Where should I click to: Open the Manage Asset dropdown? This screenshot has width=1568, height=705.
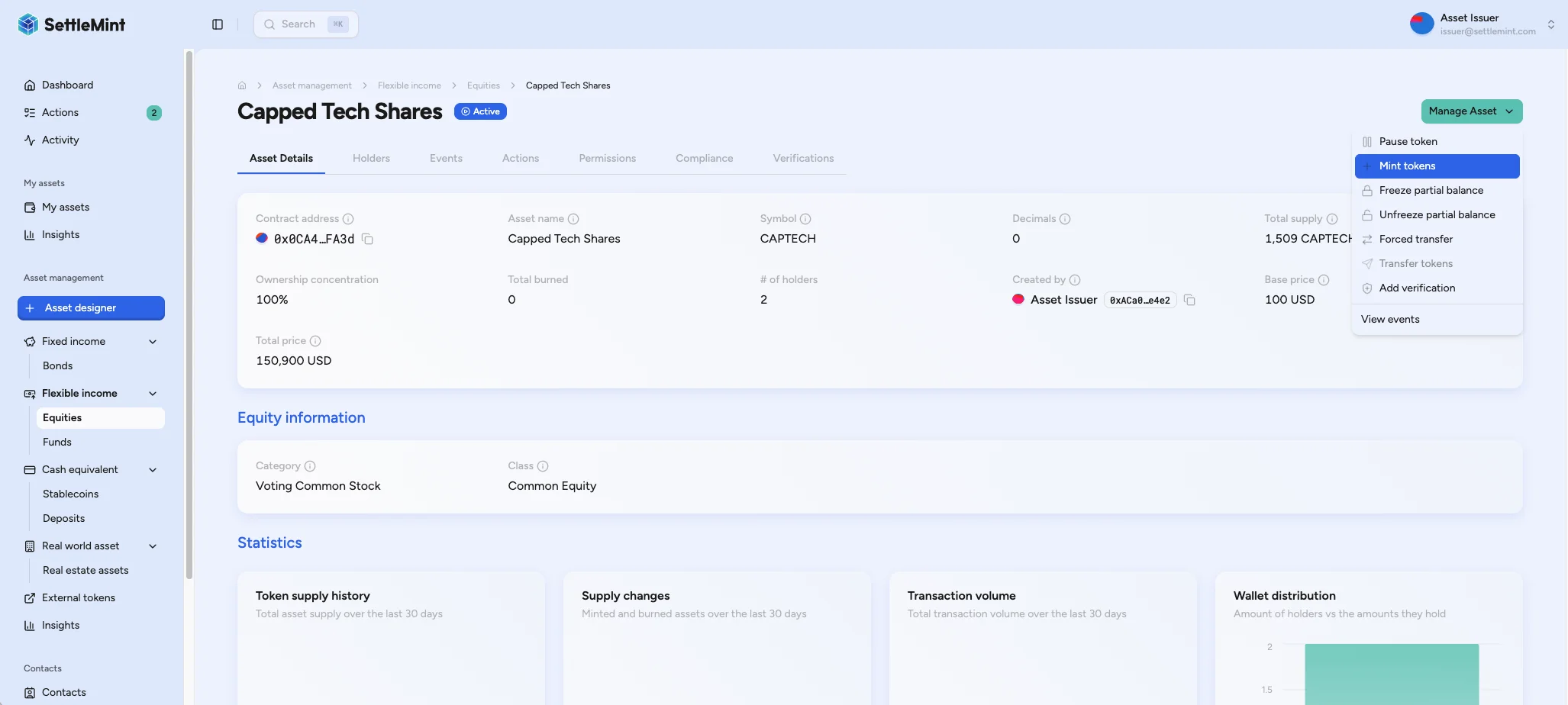1471,111
